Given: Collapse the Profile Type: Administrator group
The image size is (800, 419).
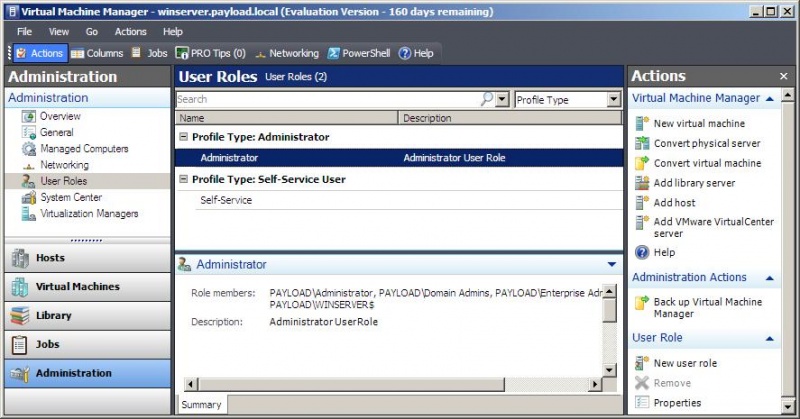Looking at the screenshot, I should pos(183,137).
